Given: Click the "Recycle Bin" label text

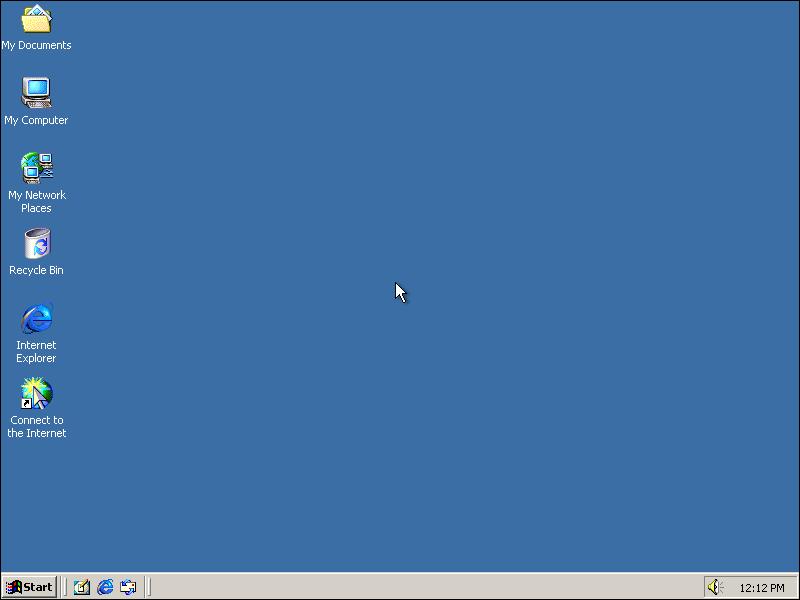Looking at the screenshot, I should pos(36,270).
